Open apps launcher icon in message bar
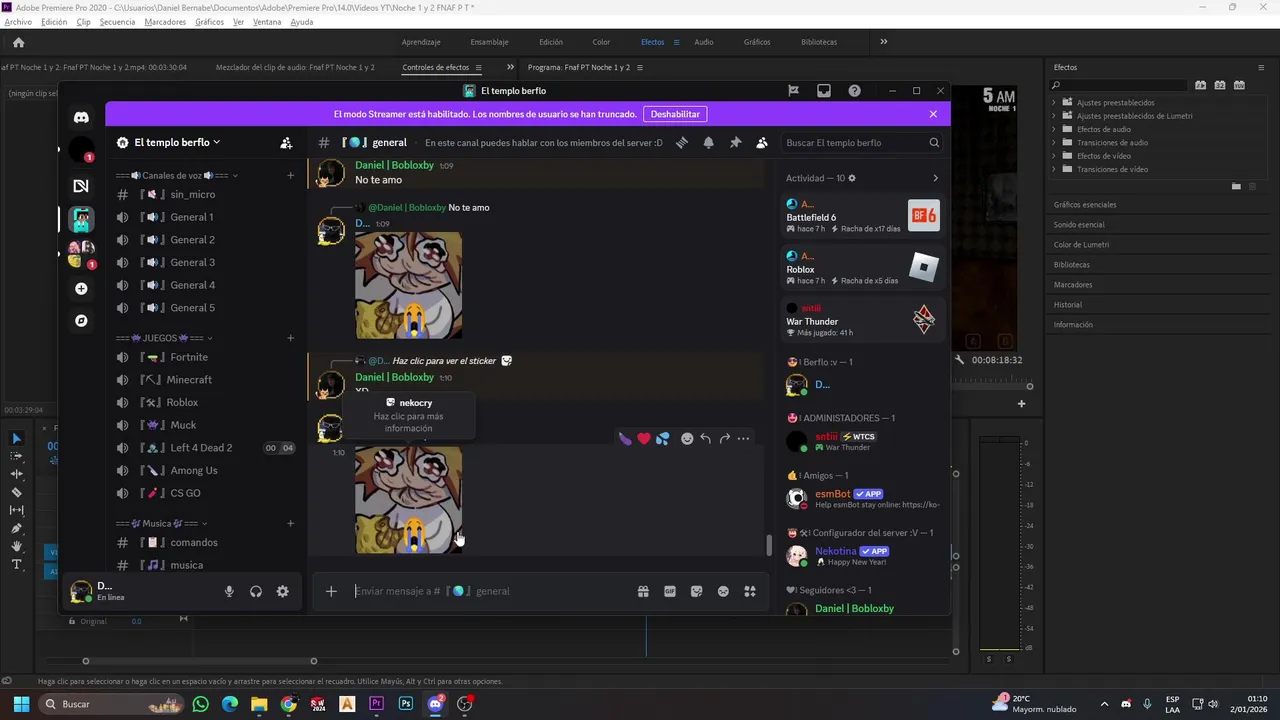The height and width of the screenshot is (720, 1280). pos(750,592)
